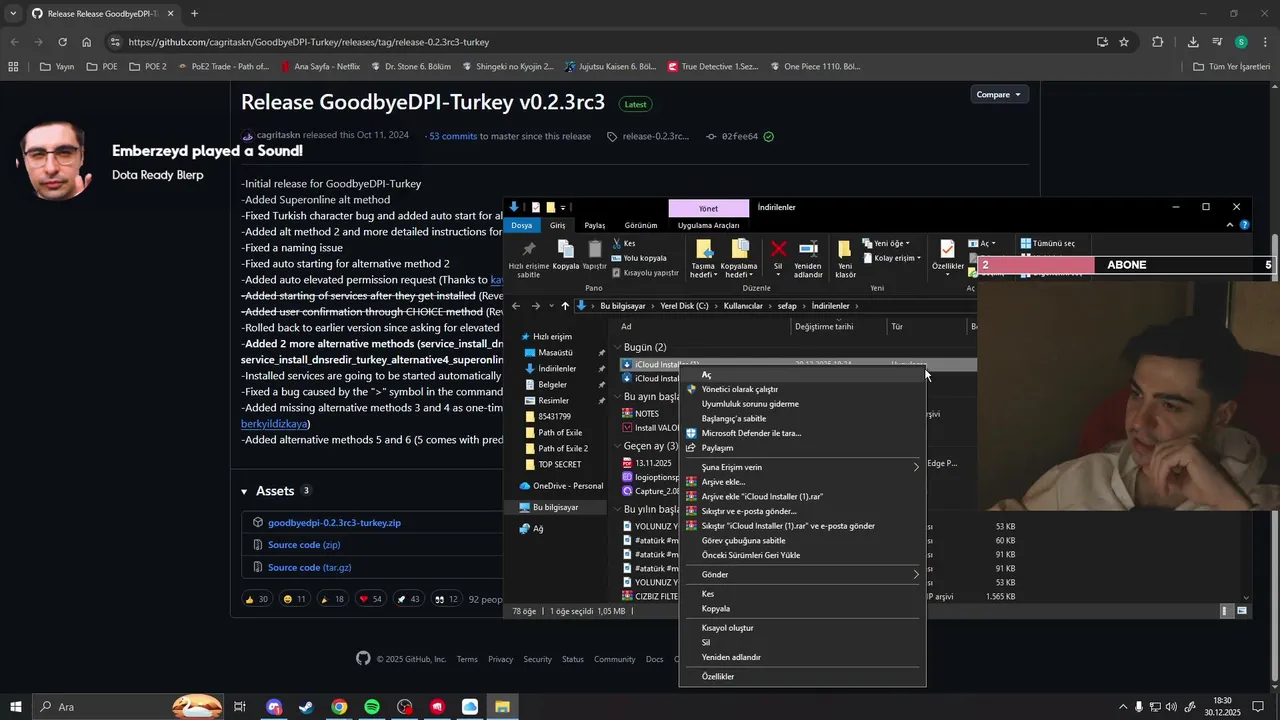Image resolution: width=1280 pixels, height=720 pixels.
Task: Open Chrome from the taskbar
Action: point(339,707)
